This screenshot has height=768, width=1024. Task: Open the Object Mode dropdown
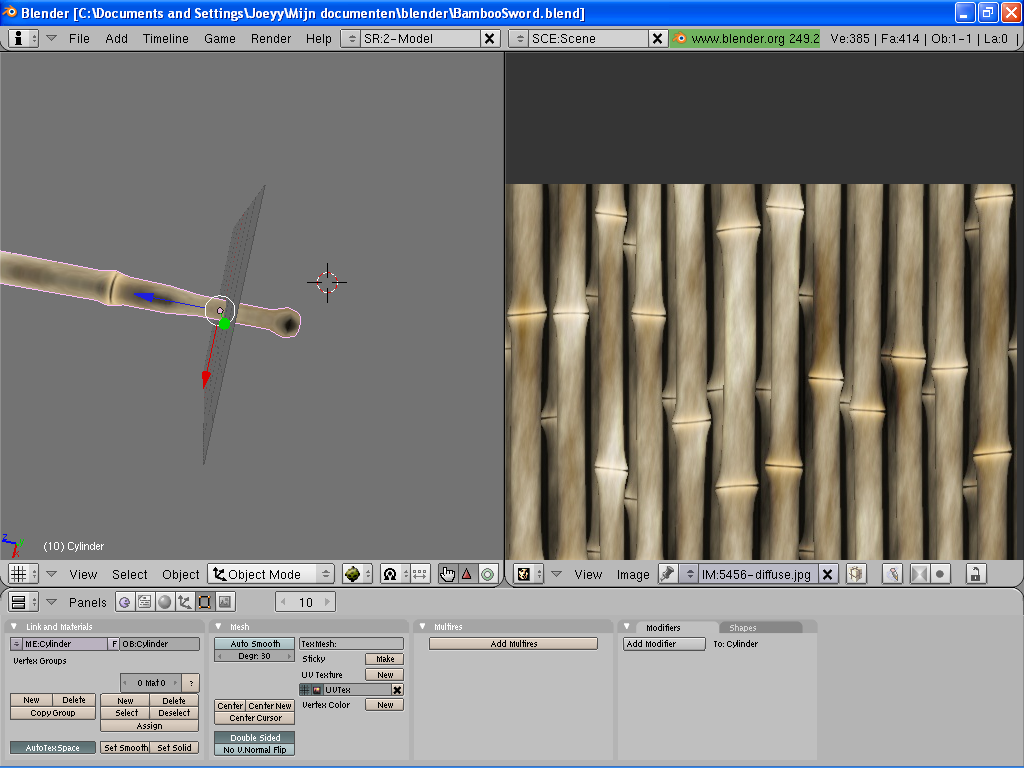(271, 574)
